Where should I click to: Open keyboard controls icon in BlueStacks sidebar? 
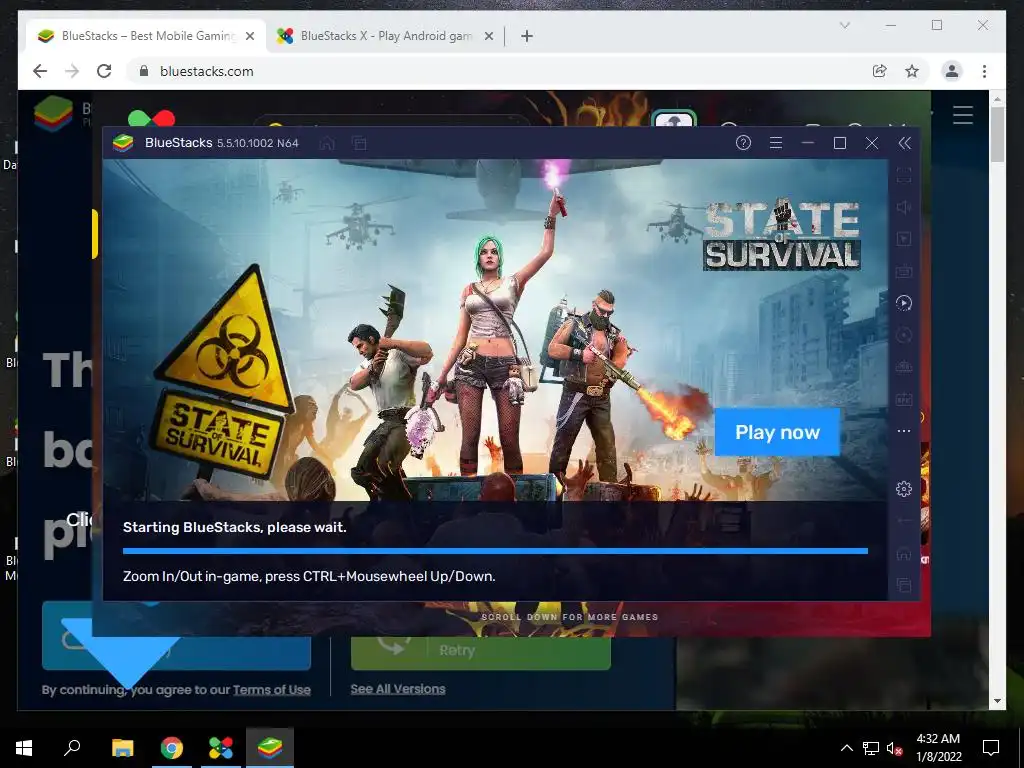(x=904, y=271)
